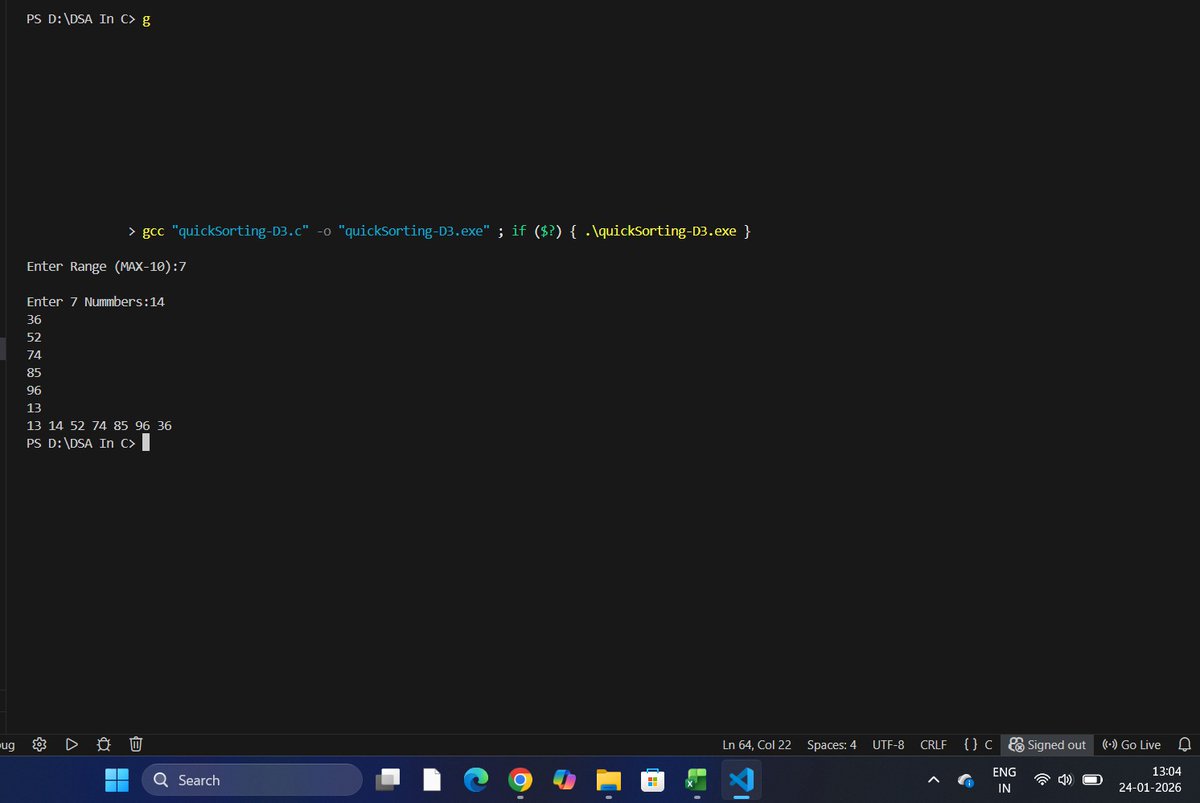Viewport: 1200px width, 803px height.
Task: Click the 'Enter Range (MAX-10):7' line
Action: coord(107,267)
